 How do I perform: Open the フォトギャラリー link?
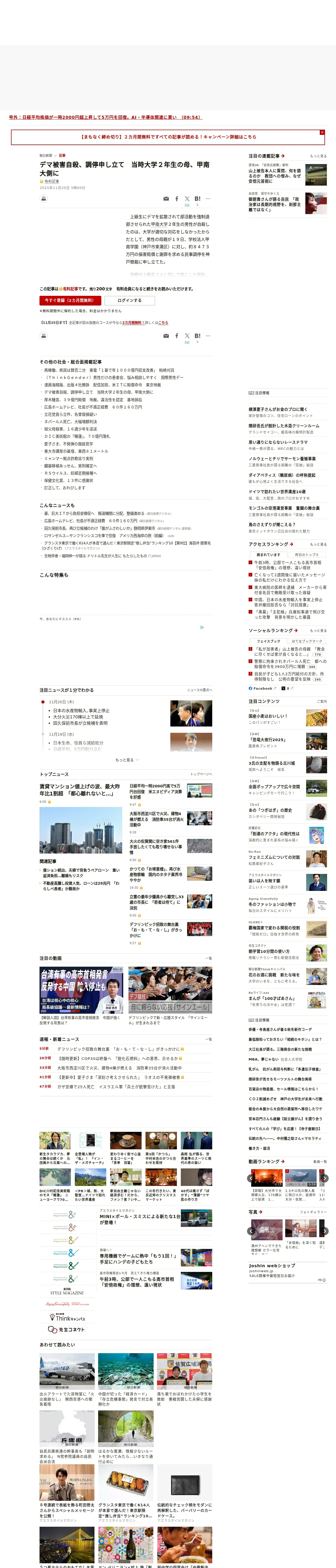click(313, 1212)
